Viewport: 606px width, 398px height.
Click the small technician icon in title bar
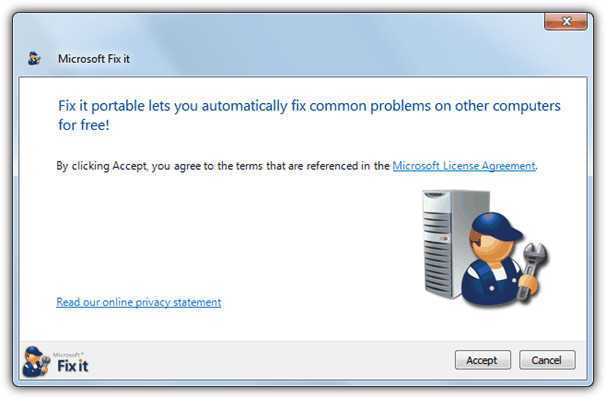[x=34, y=58]
